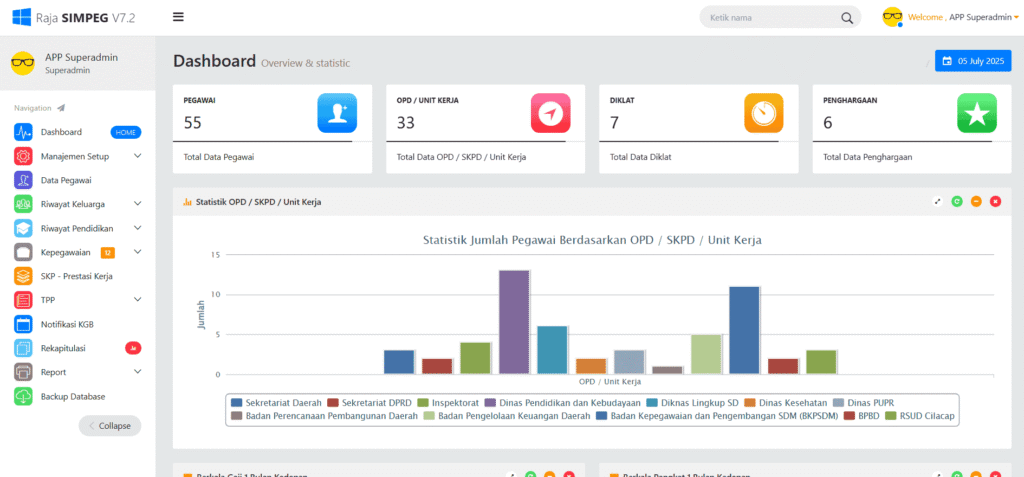Click the Ketik nama search field
Image resolution: width=1024 pixels, height=477 pixels.
768,18
